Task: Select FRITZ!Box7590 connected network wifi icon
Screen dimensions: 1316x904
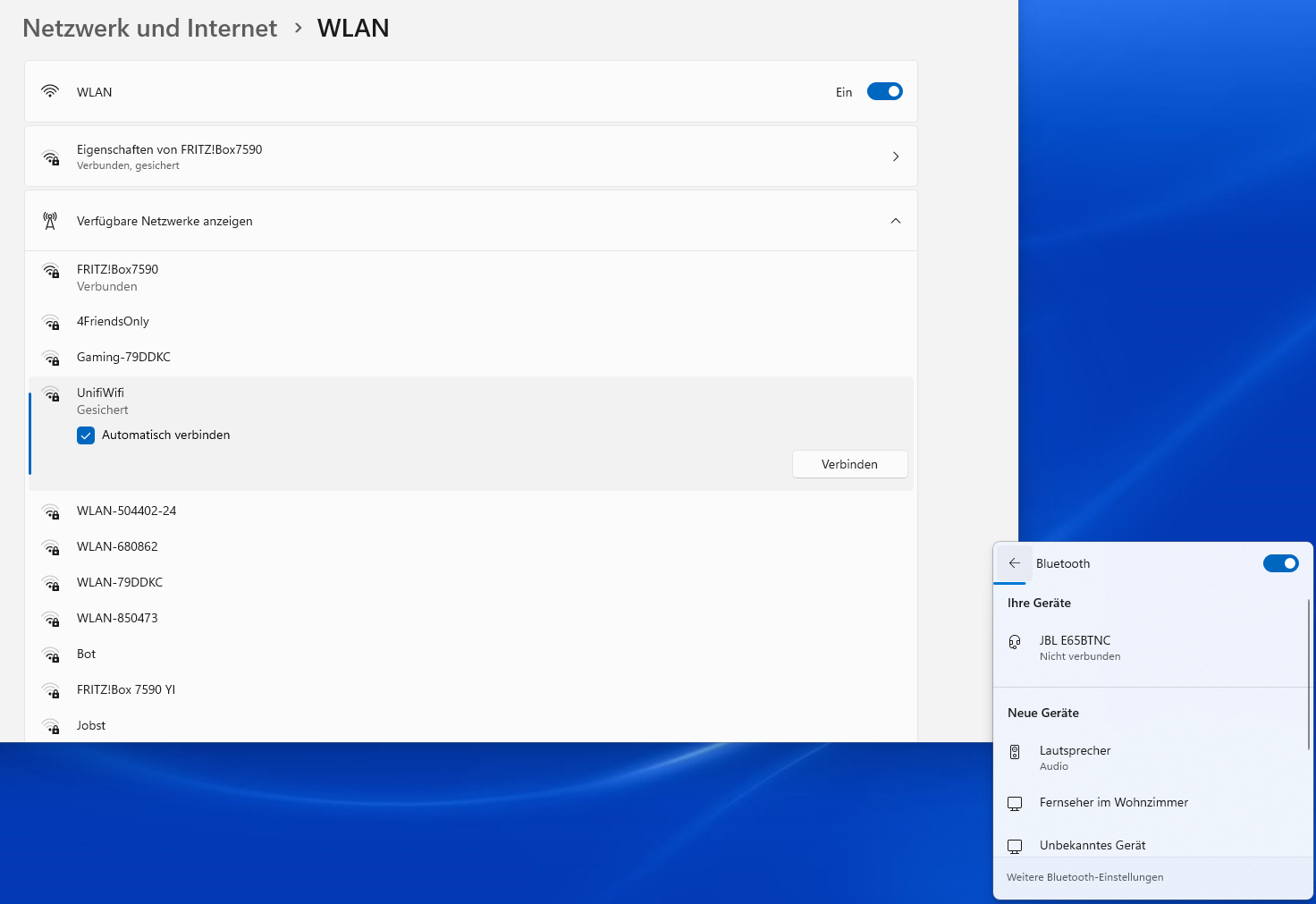Action: 51,270
